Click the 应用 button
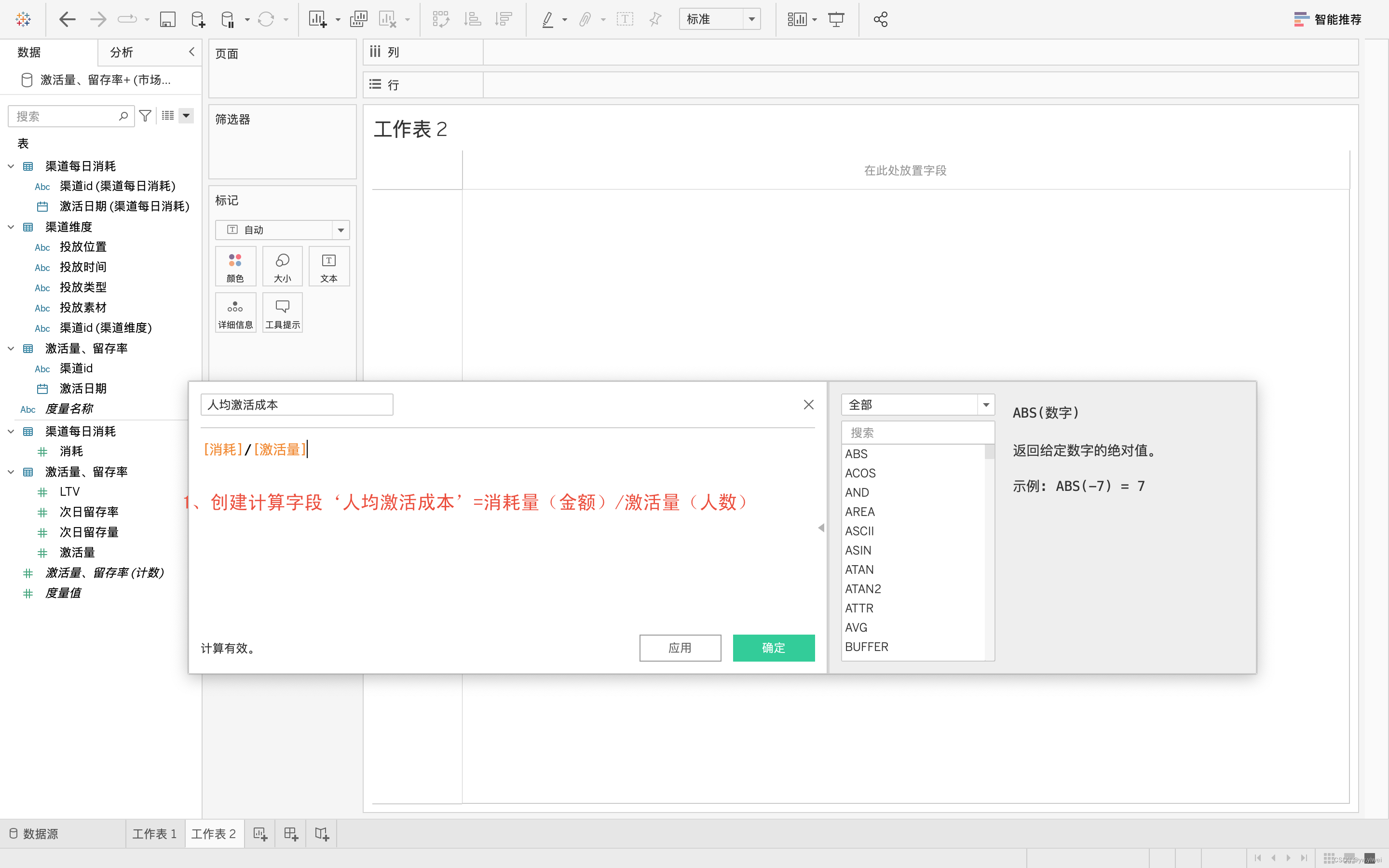This screenshot has height=868, width=1389. tap(680, 648)
